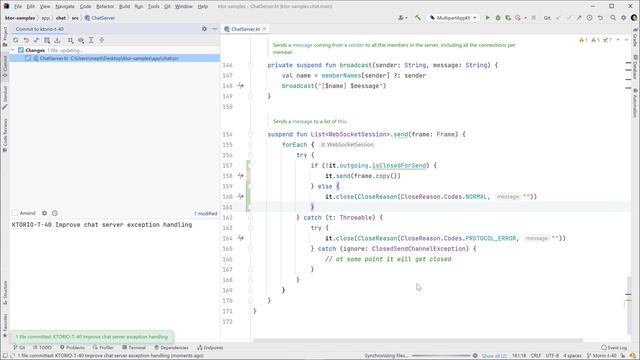Open the MultipartAppKt run configuration dropdown
Viewport: 640px width, 360px height.
tap(453, 18)
